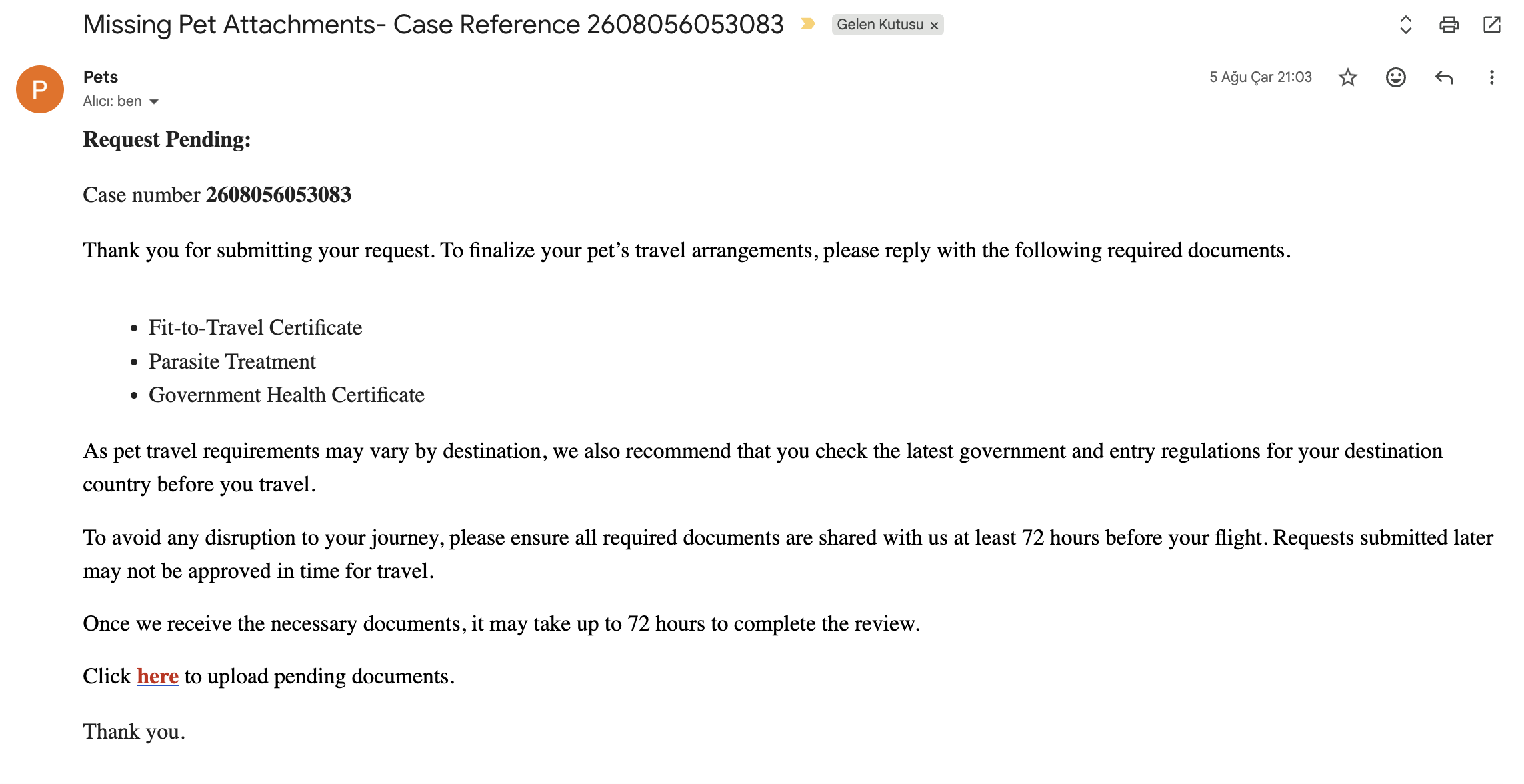Add emoji reaction to the message
This screenshot has height=784, width=1524.
(x=1395, y=77)
